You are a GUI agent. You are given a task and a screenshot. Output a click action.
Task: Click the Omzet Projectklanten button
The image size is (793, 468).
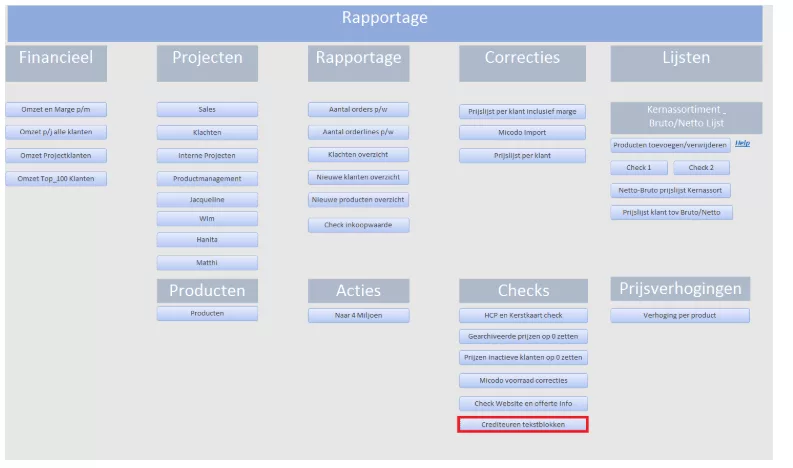(x=56, y=155)
